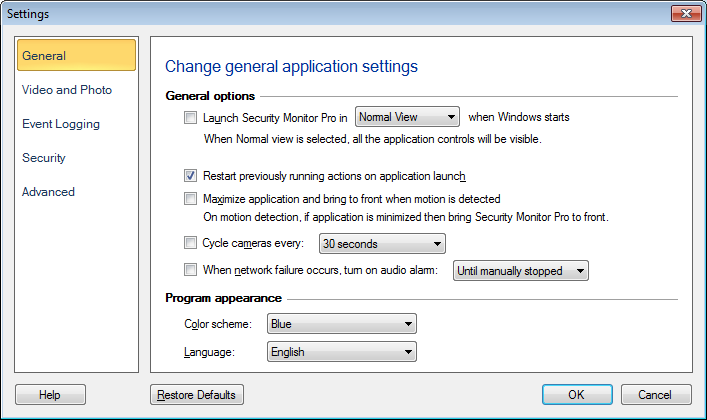Open the Normal View dropdown

click(x=406, y=117)
